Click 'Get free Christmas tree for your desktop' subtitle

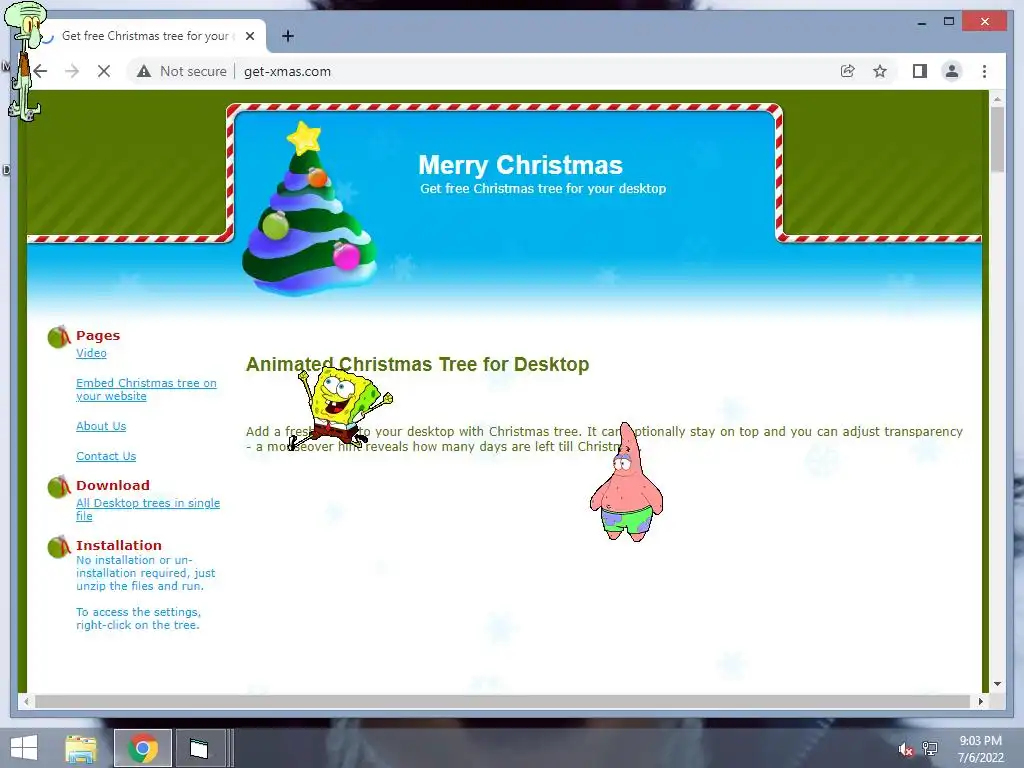tap(543, 188)
